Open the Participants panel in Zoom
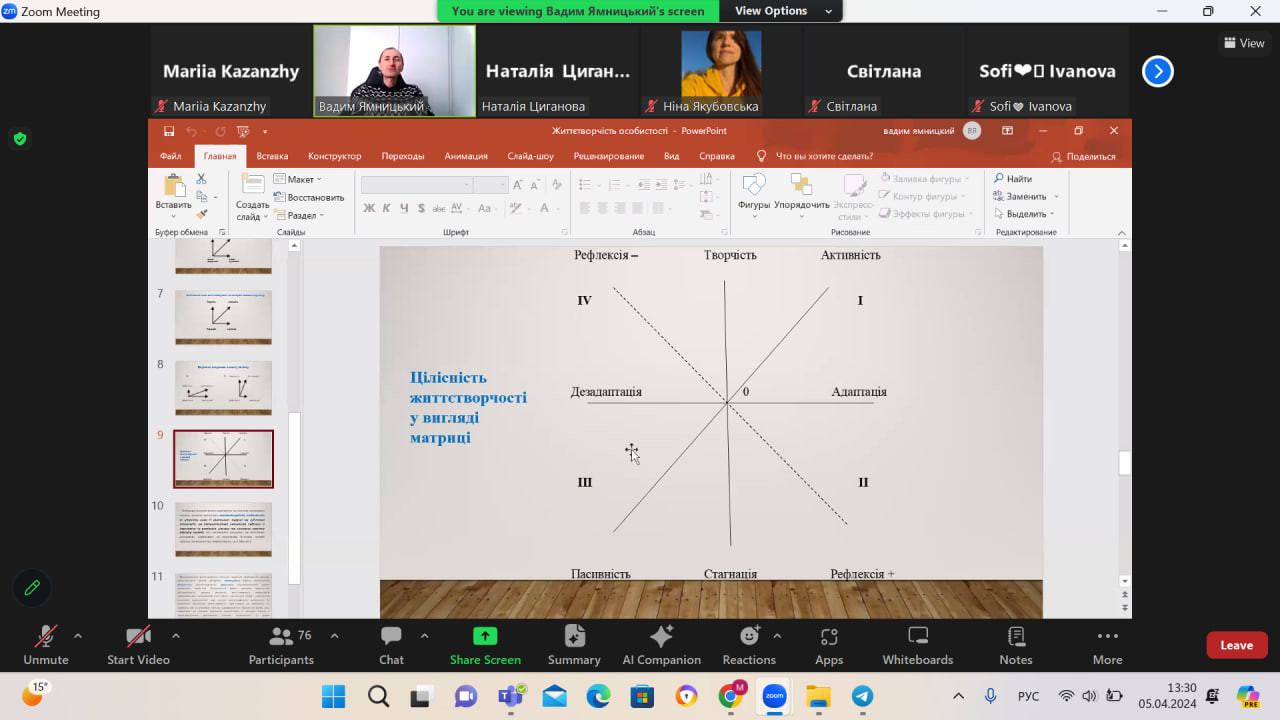This screenshot has width=1280, height=720. [x=281, y=645]
